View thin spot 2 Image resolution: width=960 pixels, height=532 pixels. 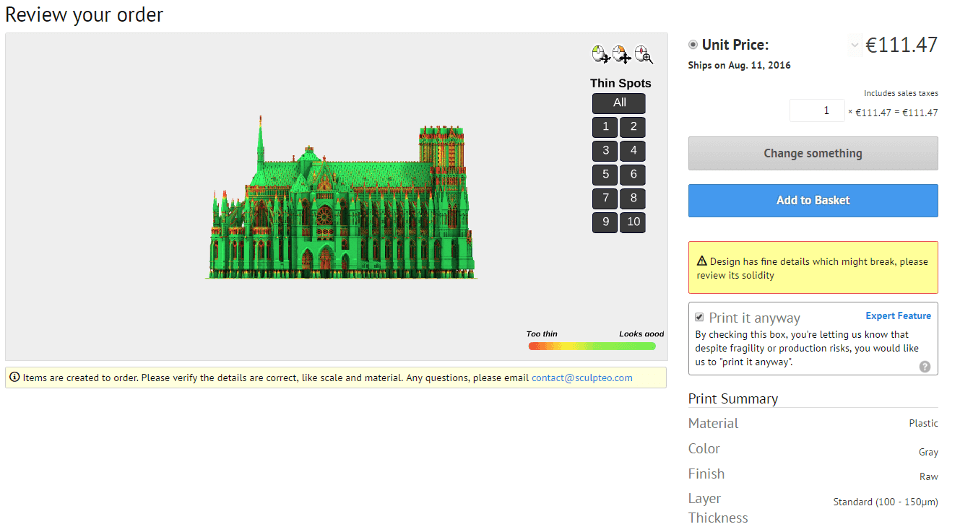[x=632, y=127]
